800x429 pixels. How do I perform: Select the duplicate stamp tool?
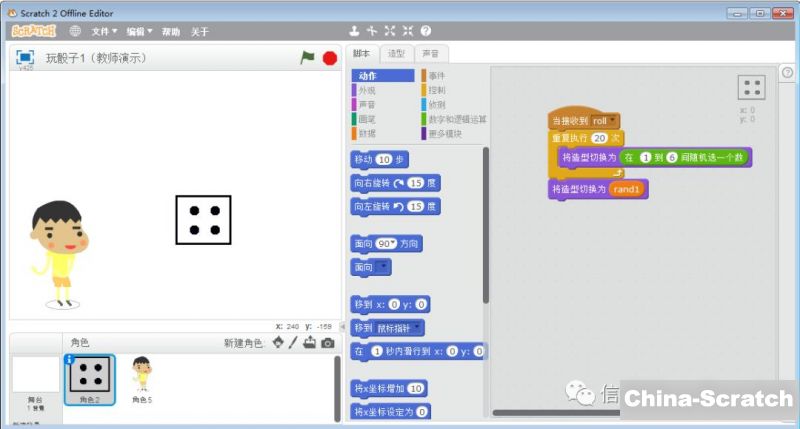[354, 31]
